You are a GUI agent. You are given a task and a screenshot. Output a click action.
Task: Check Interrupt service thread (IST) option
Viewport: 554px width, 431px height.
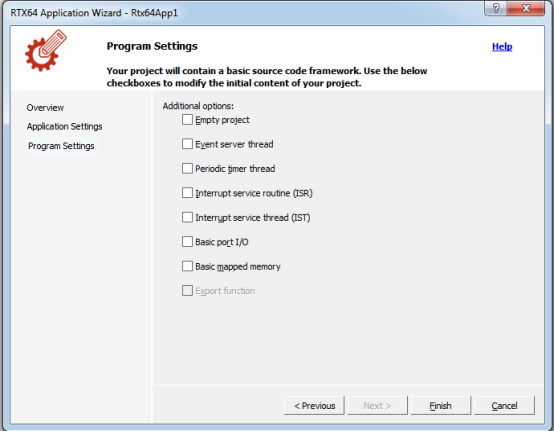[x=187, y=217]
